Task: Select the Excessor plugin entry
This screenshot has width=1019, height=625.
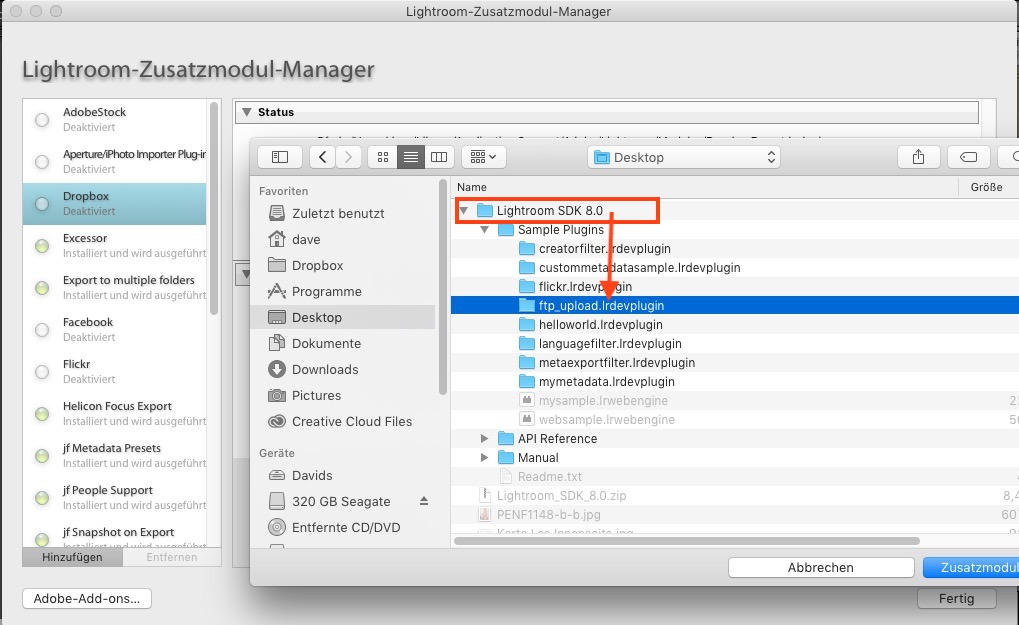Action: (x=115, y=246)
